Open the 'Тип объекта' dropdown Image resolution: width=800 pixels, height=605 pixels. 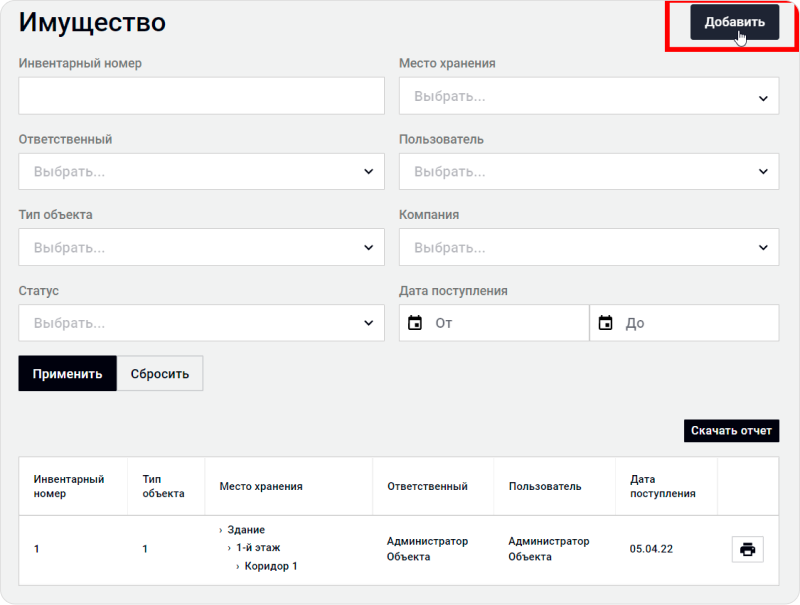tap(201, 247)
